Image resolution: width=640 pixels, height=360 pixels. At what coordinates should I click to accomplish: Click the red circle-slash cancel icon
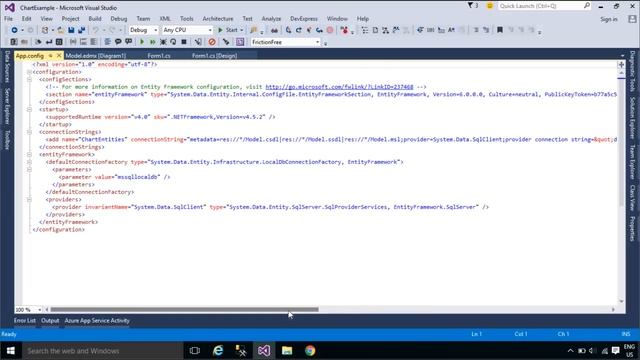[212, 42]
